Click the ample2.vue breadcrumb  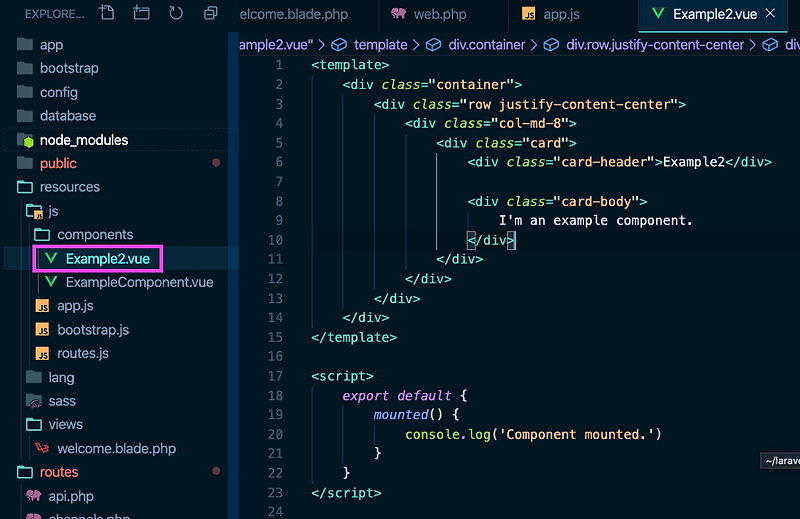click(x=276, y=45)
